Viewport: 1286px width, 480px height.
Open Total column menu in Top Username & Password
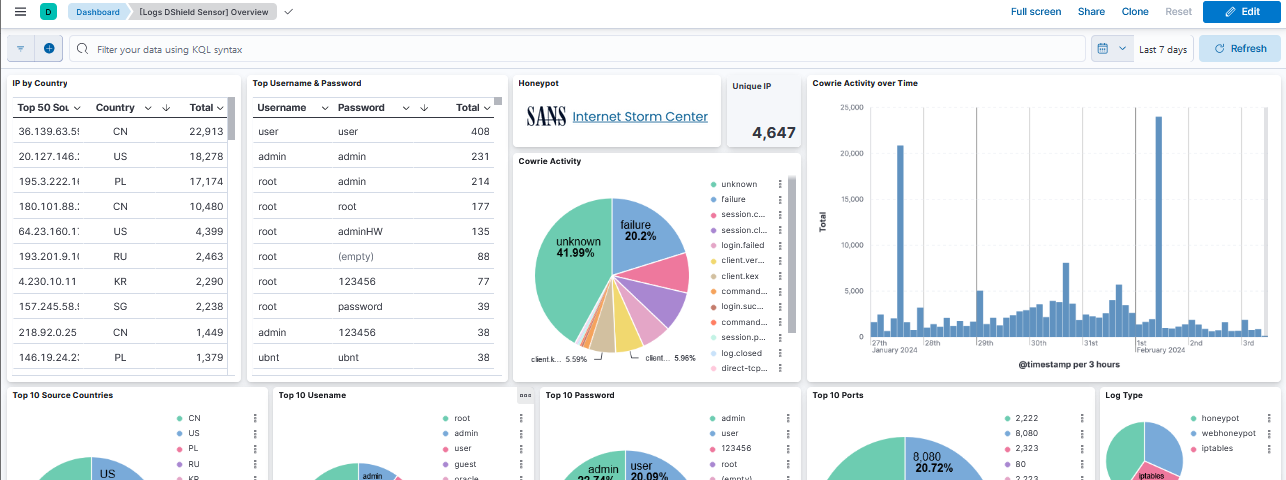[x=487, y=108]
